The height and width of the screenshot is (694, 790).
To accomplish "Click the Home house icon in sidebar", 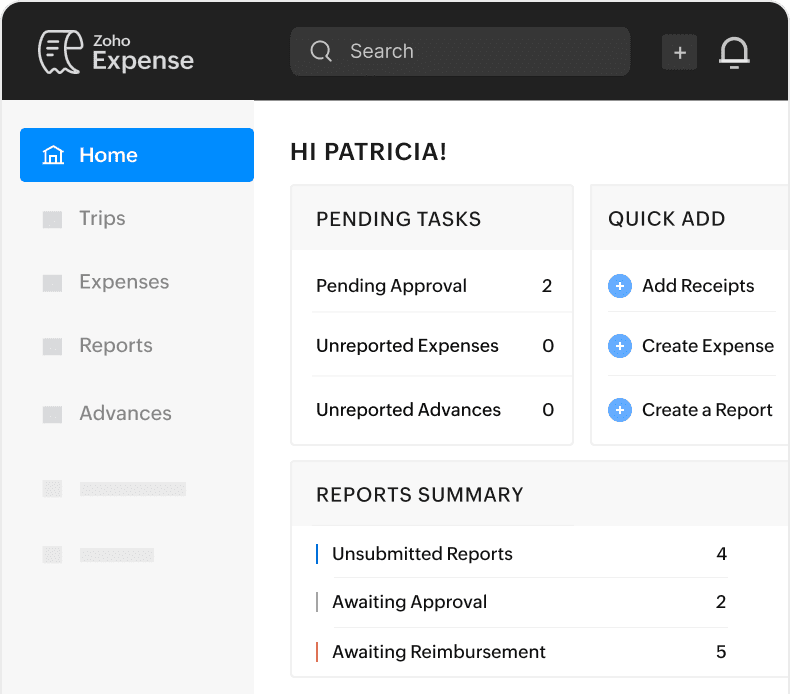I will point(53,155).
